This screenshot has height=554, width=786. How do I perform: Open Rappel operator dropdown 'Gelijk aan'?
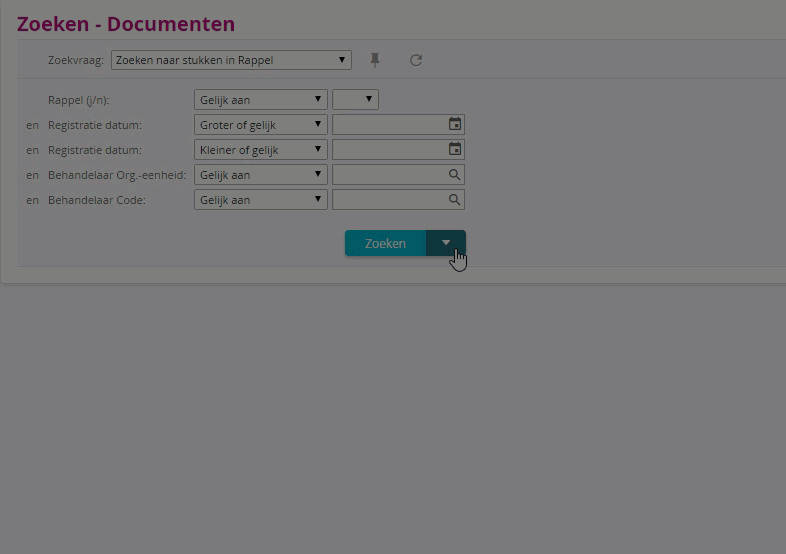pyautogui.click(x=261, y=100)
